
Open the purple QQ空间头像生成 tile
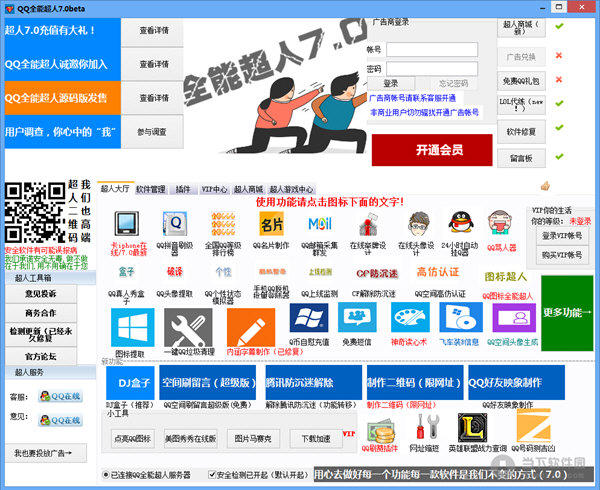pos(514,317)
